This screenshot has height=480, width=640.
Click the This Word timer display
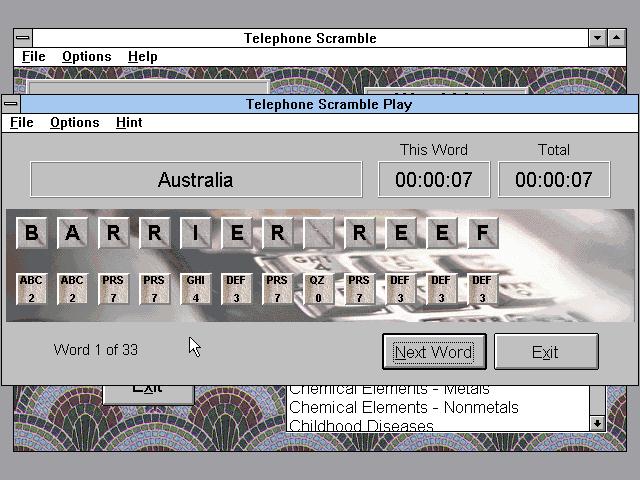click(434, 180)
